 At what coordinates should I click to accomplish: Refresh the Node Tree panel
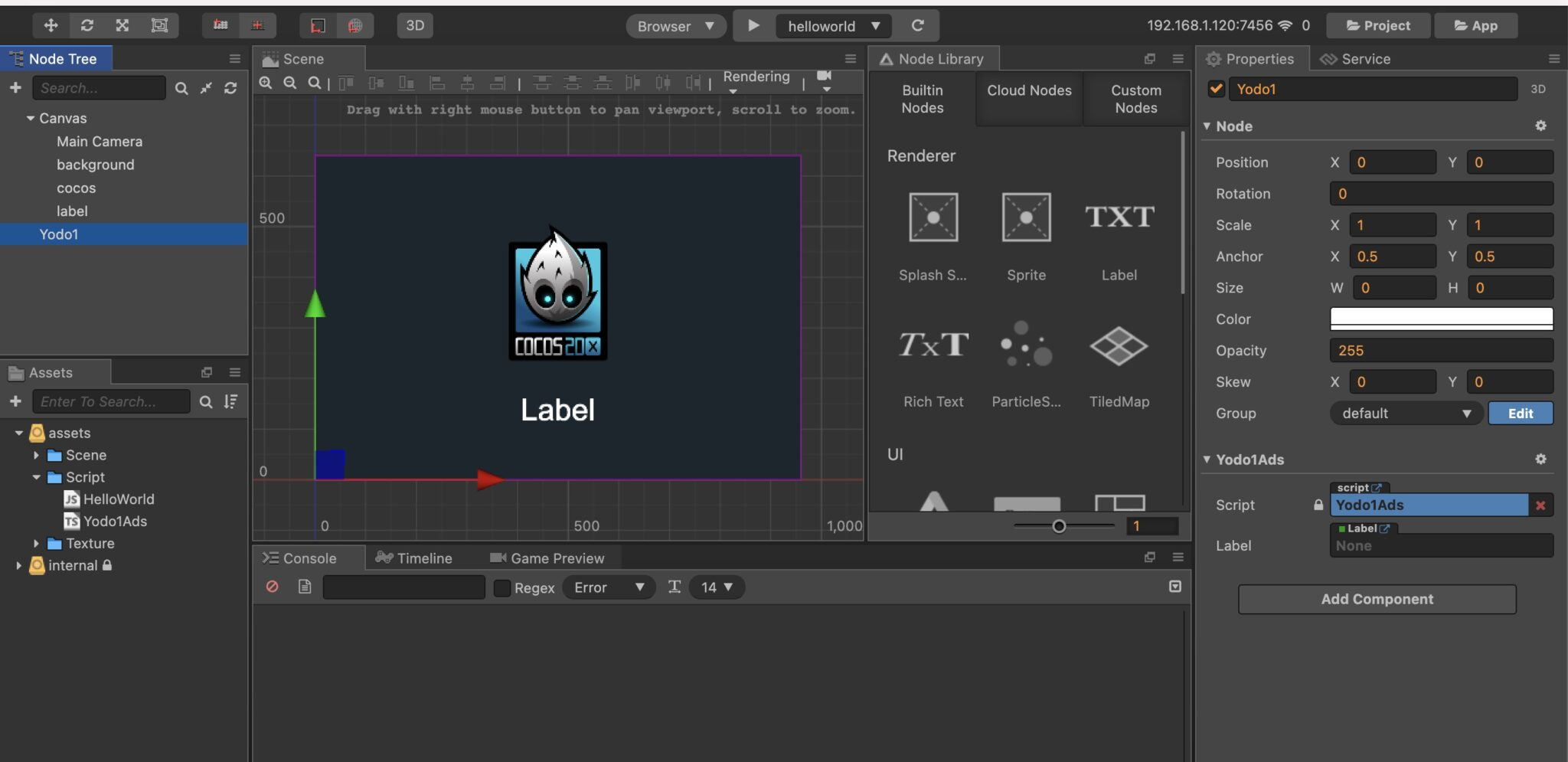[230, 88]
